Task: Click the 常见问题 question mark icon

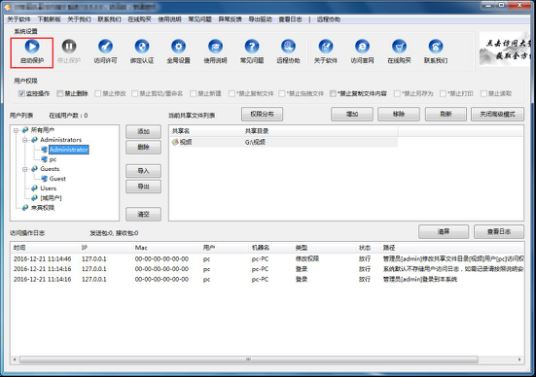Action: click(252, 46)
